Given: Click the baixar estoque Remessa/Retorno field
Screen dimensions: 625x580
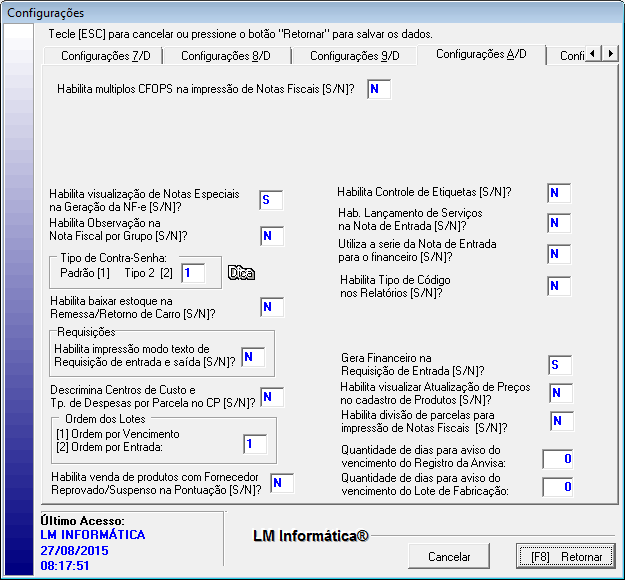Looking at the screenshot, I should pyautogui.click(x=272, y=308).
